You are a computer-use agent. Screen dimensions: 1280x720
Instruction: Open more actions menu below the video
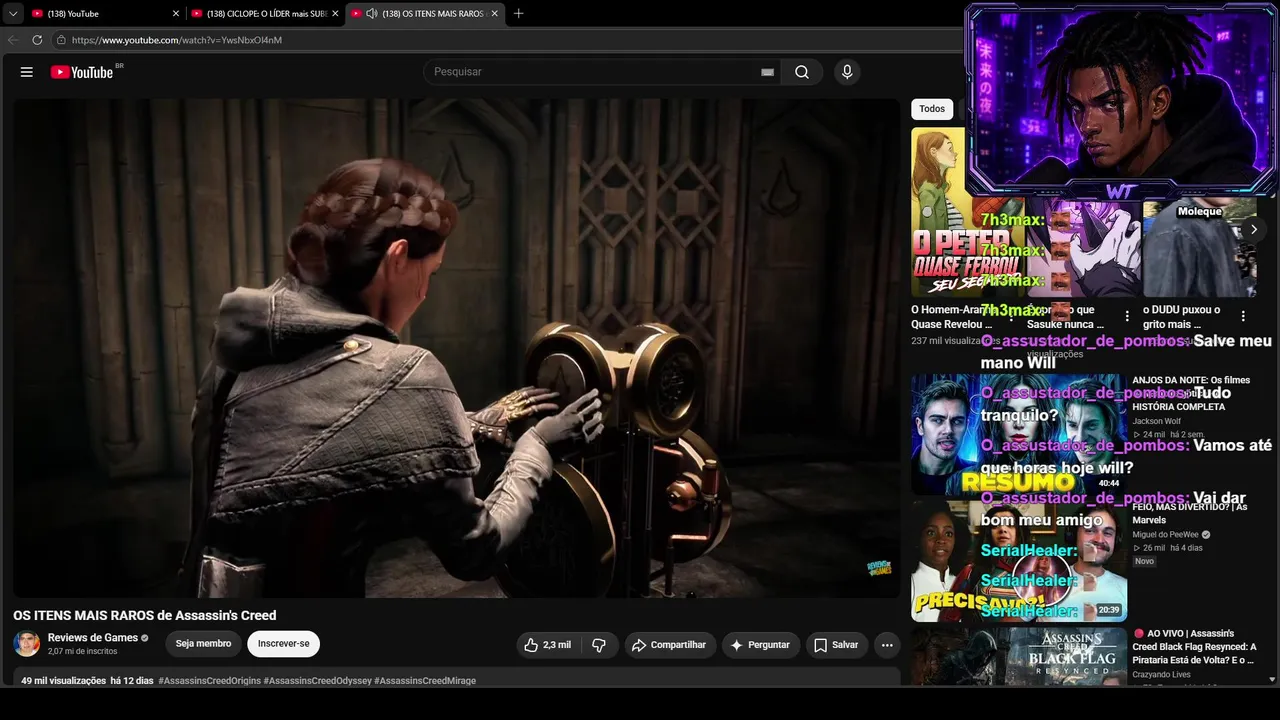click(886, 645)
